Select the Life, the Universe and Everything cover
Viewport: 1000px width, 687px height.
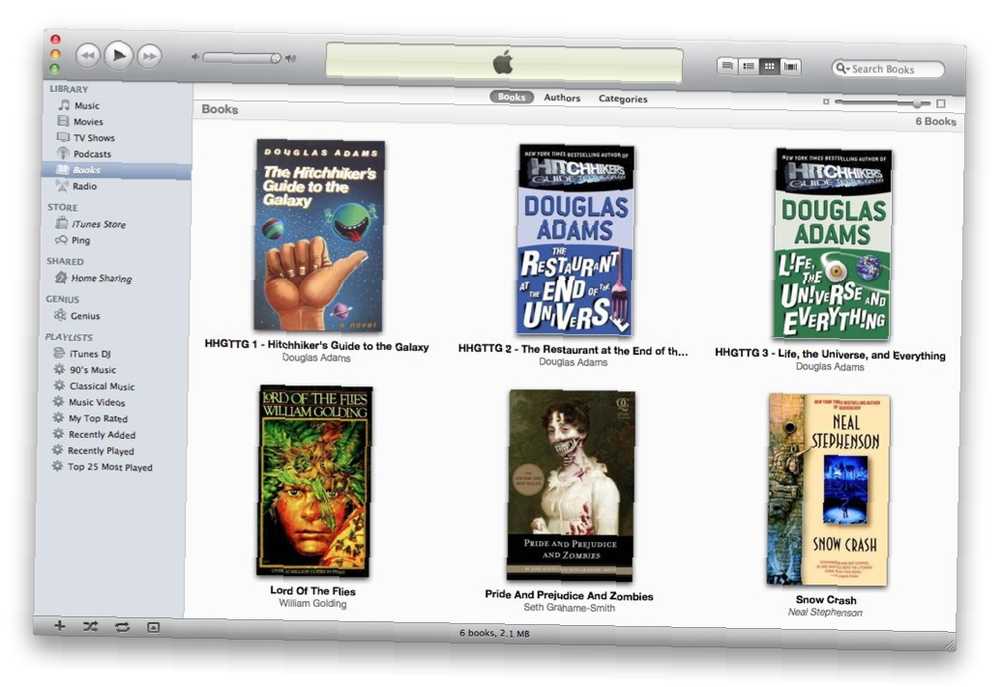tap(832, 244)
